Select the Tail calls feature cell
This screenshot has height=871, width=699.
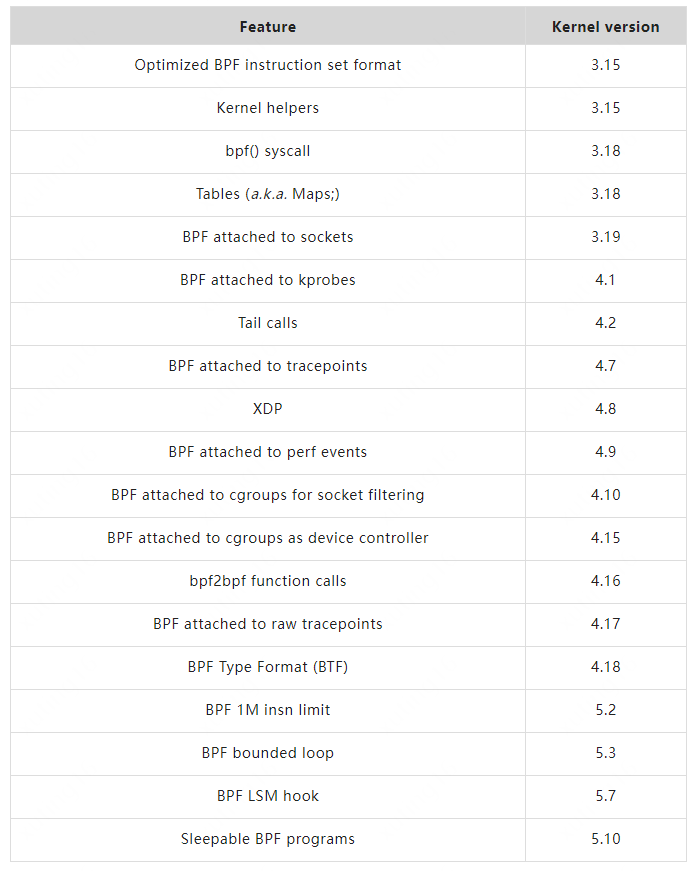268,323
